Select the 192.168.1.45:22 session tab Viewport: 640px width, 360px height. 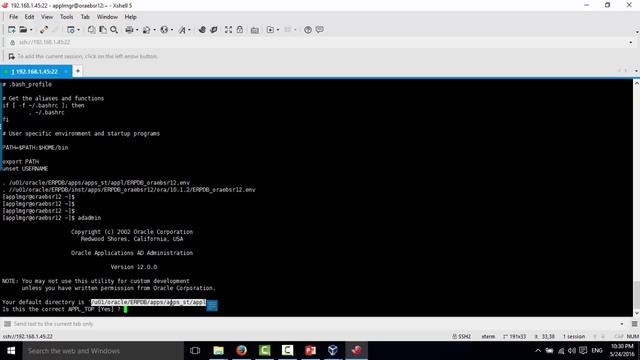tap(35, 71)
